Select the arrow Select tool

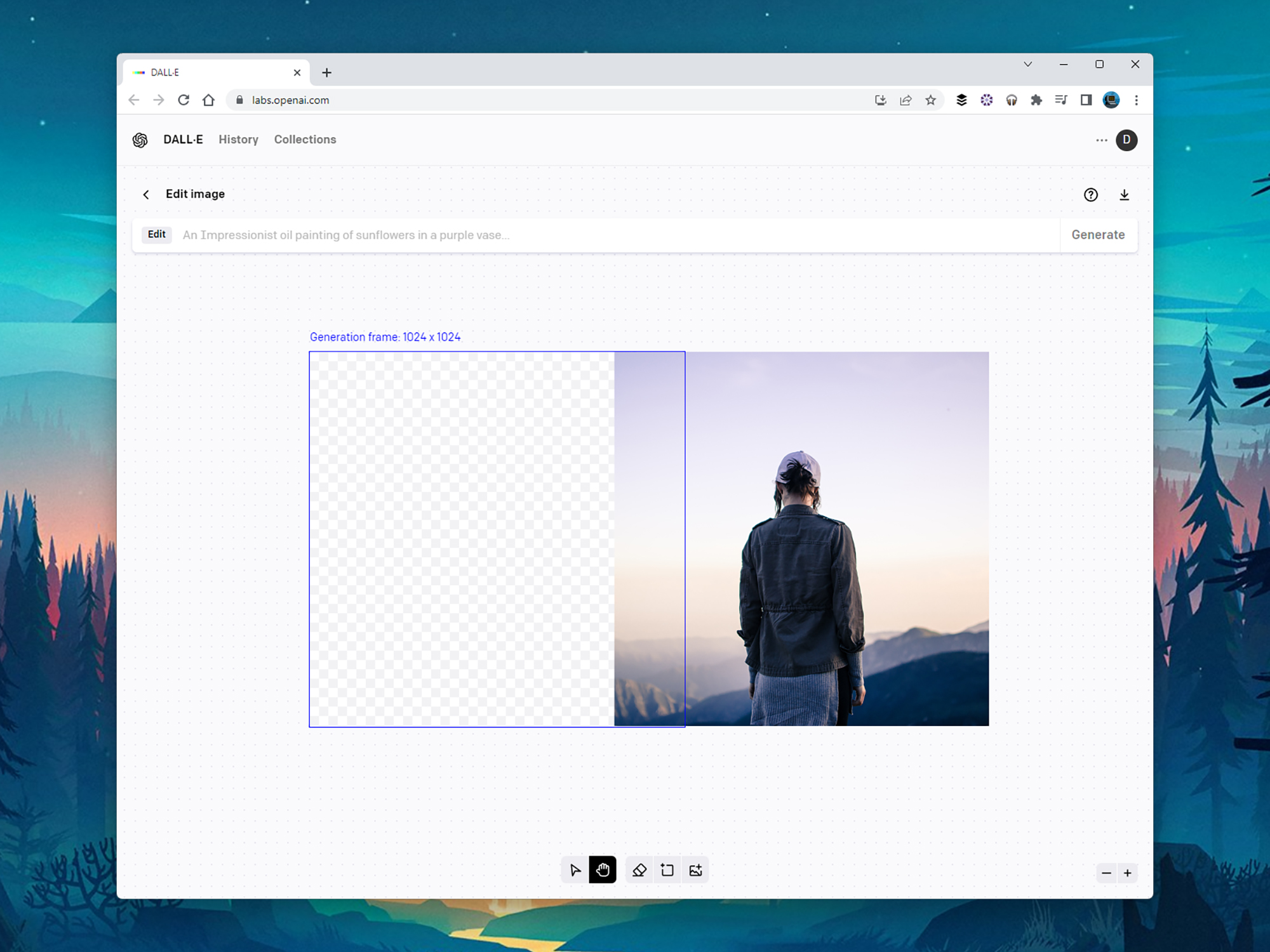[x=575, y=870]
